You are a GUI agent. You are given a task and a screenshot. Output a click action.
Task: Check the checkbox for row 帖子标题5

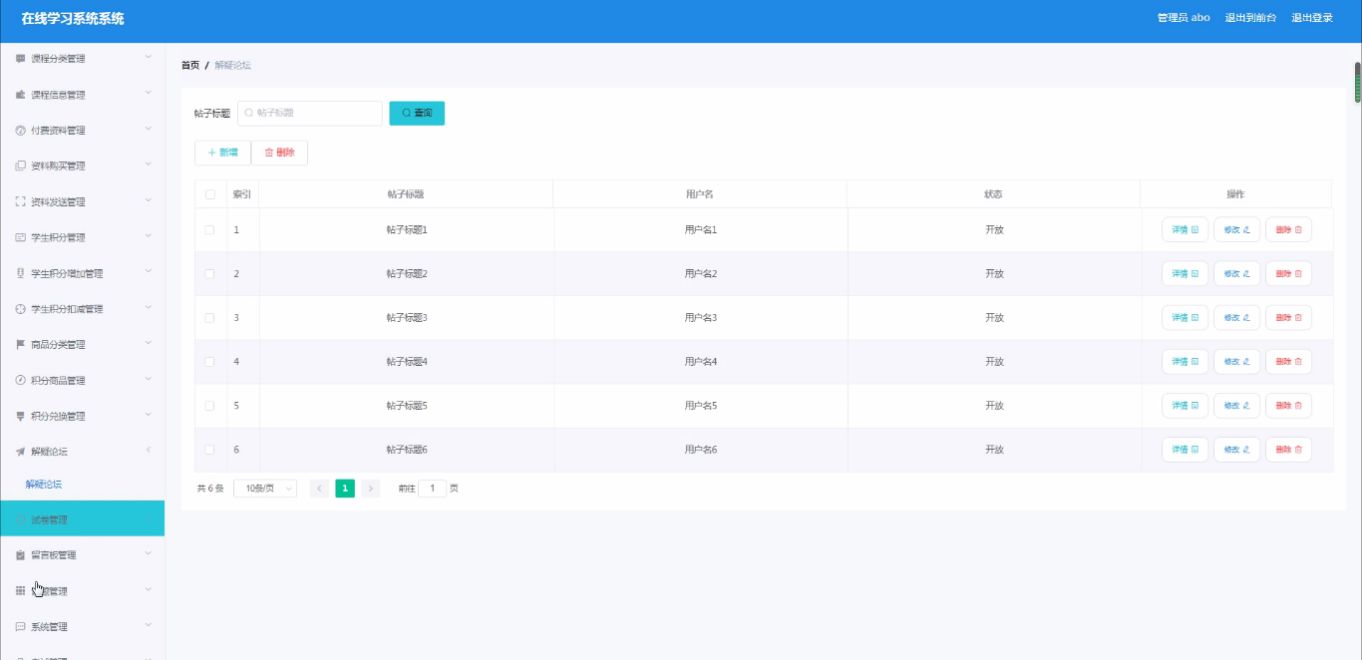pyautogui.click(x=210, y=406)
